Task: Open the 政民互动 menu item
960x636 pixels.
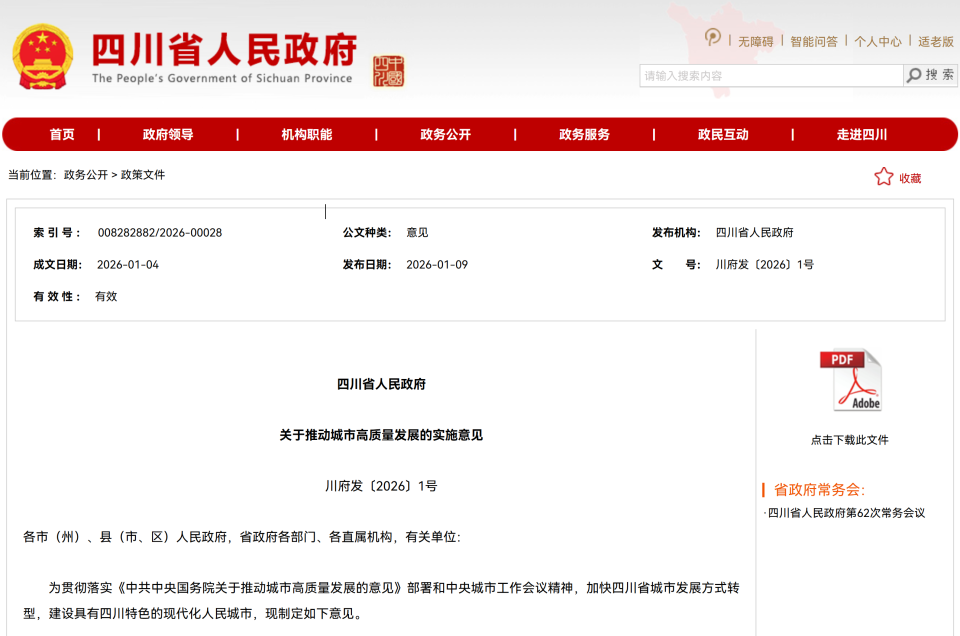Action: coord(723,134)
